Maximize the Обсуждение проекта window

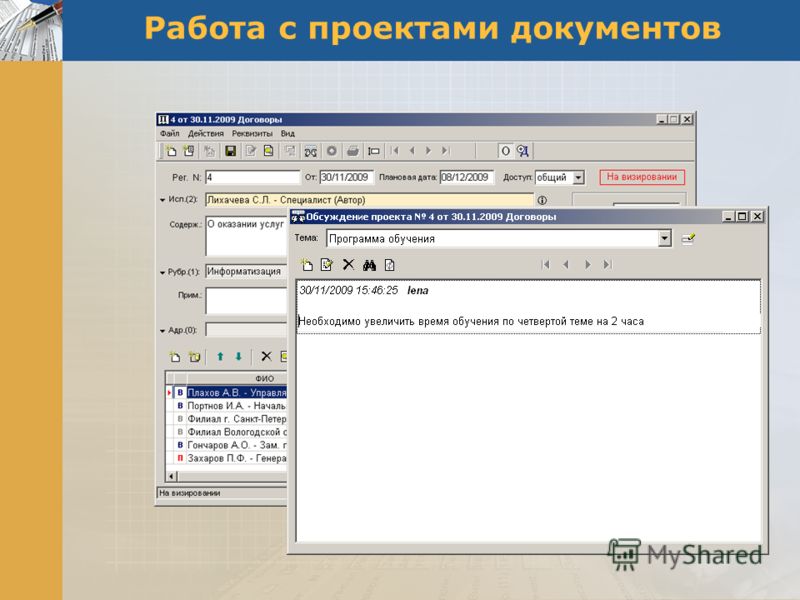pyautogui.click(x=742, y=216)
